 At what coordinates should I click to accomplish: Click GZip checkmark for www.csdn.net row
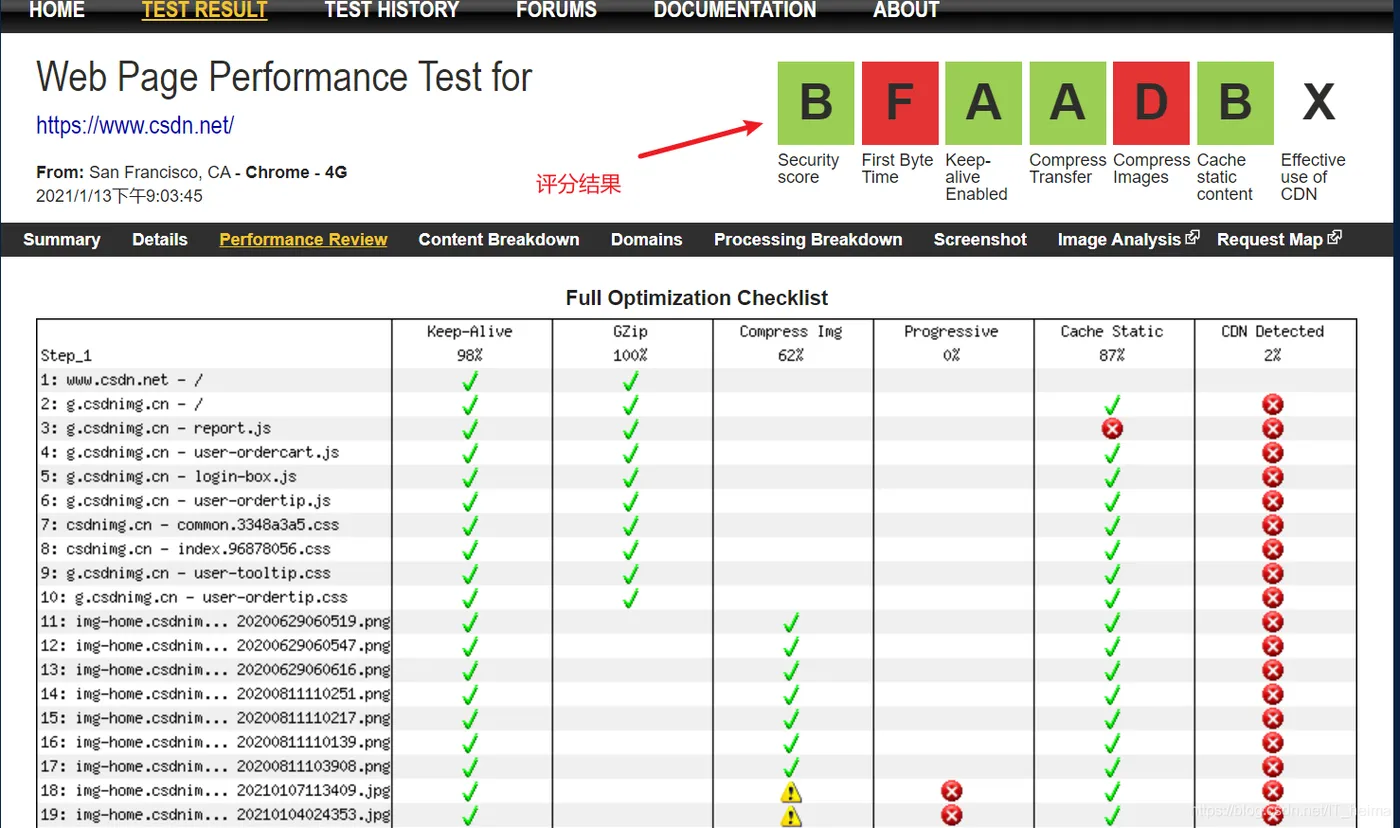point(631,380)
